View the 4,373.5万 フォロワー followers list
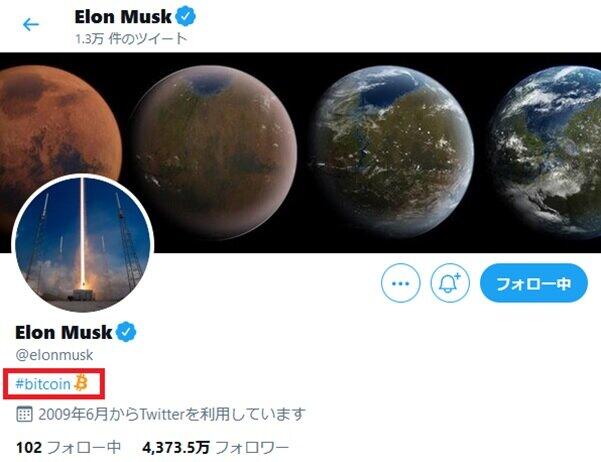This screenshot has width=601, height=462. coord(215,447)
